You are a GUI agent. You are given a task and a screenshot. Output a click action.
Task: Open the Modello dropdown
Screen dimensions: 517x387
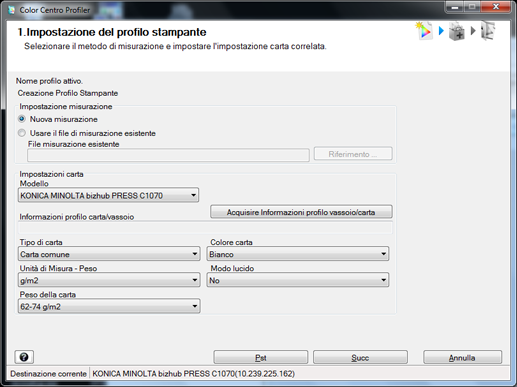[108, 195]
